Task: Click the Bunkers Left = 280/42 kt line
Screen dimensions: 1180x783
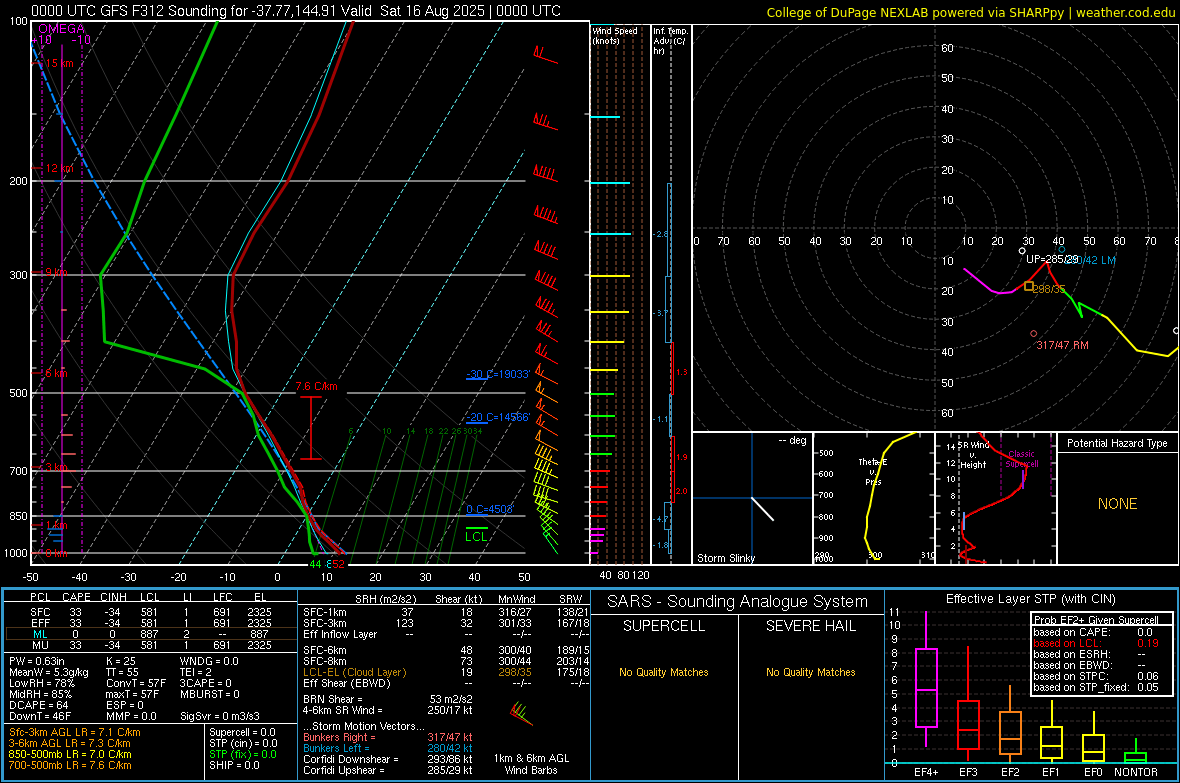Action: pyautogui.click(x=388, y=748)
